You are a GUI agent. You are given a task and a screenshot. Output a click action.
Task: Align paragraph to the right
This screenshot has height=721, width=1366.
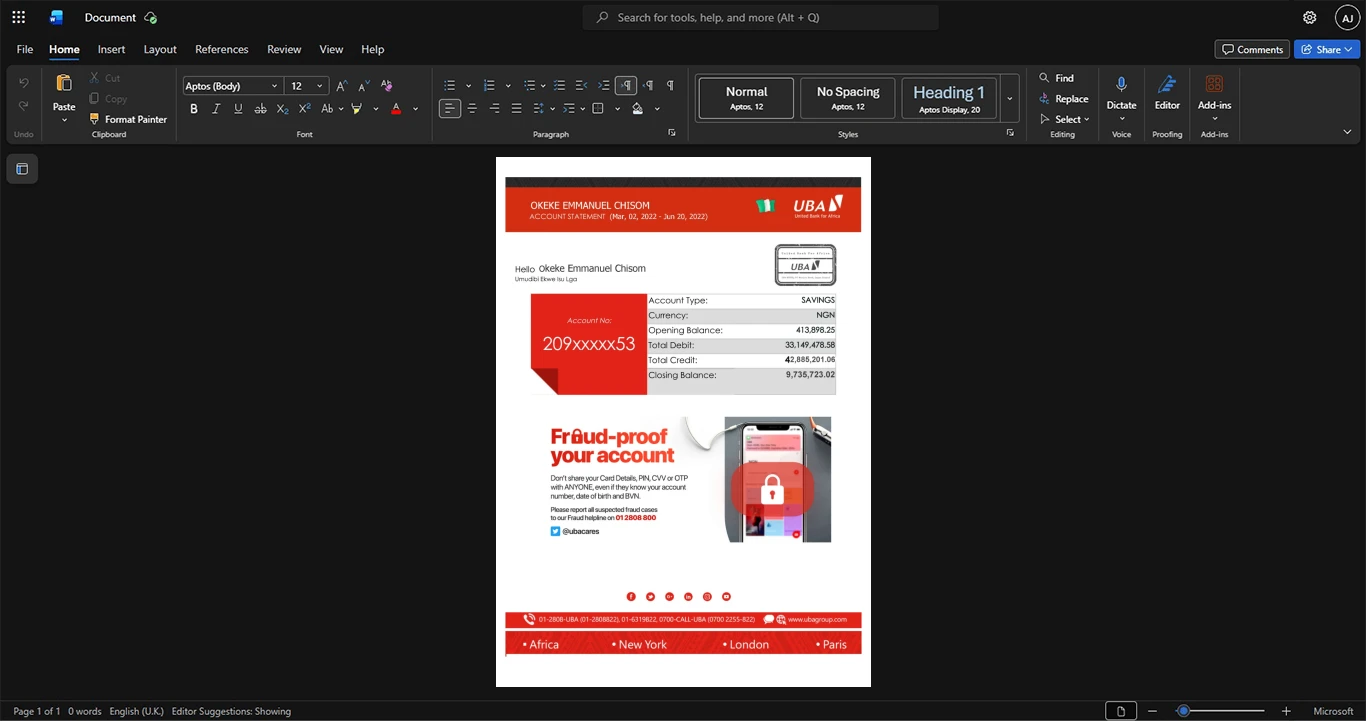(494, 109)
